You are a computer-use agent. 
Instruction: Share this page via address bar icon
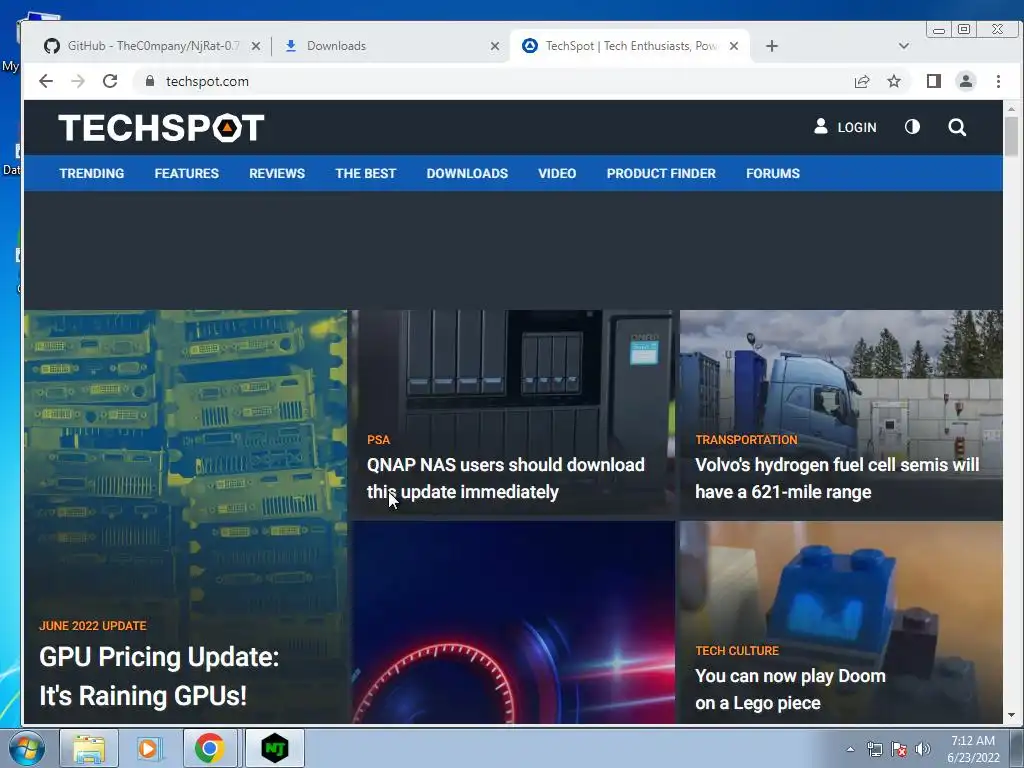click(x=861, y=81)
